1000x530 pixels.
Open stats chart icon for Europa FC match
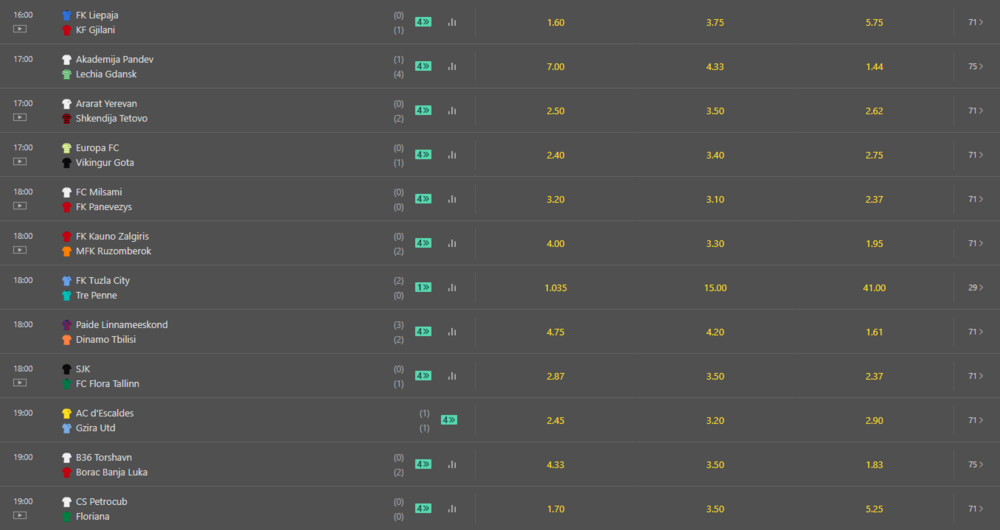click(x=452, y=155)
